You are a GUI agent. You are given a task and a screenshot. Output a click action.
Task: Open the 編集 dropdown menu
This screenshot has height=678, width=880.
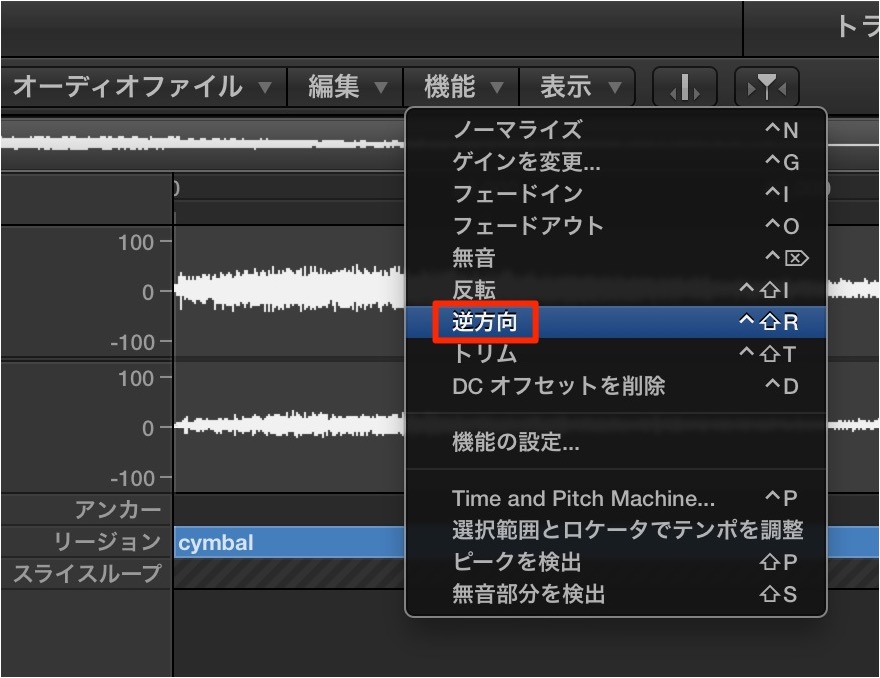345,87
